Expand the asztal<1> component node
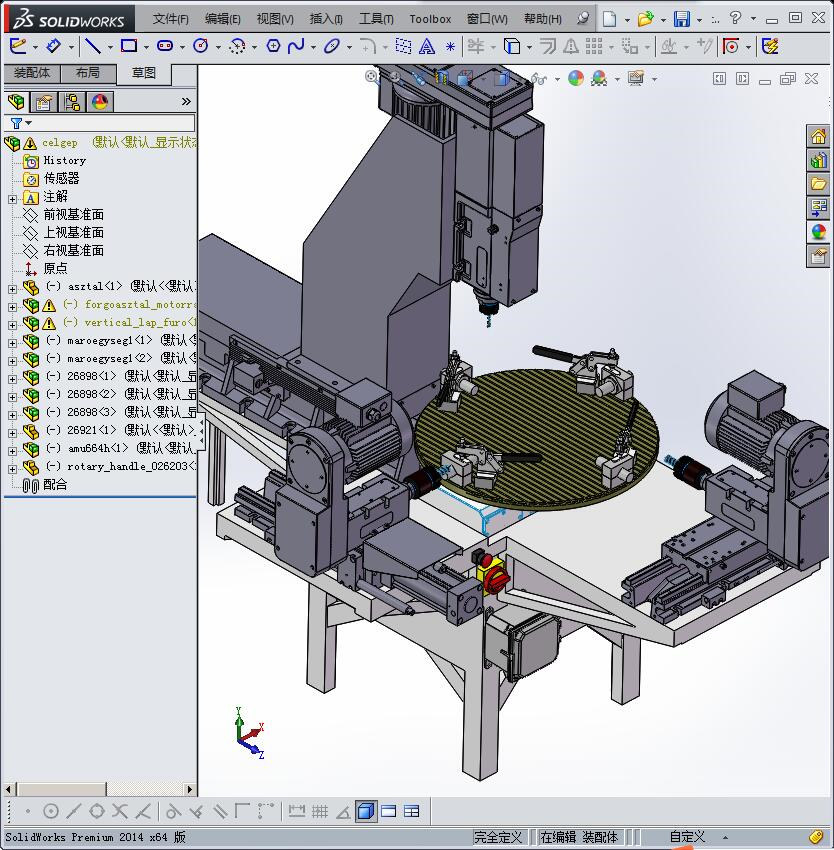Image resolution: width=834 pixels, height=850 pixels. point(12,289)
